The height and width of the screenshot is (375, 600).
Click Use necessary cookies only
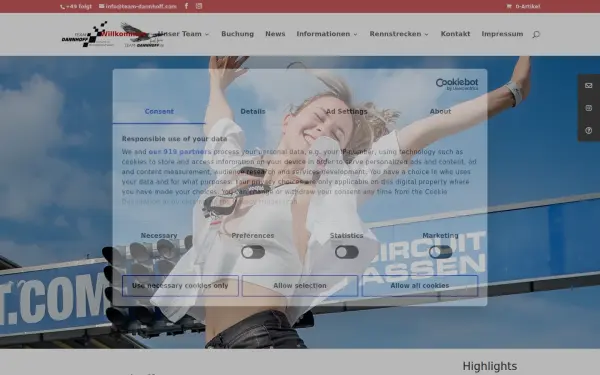pyautogui.click(x=180, y=286)
